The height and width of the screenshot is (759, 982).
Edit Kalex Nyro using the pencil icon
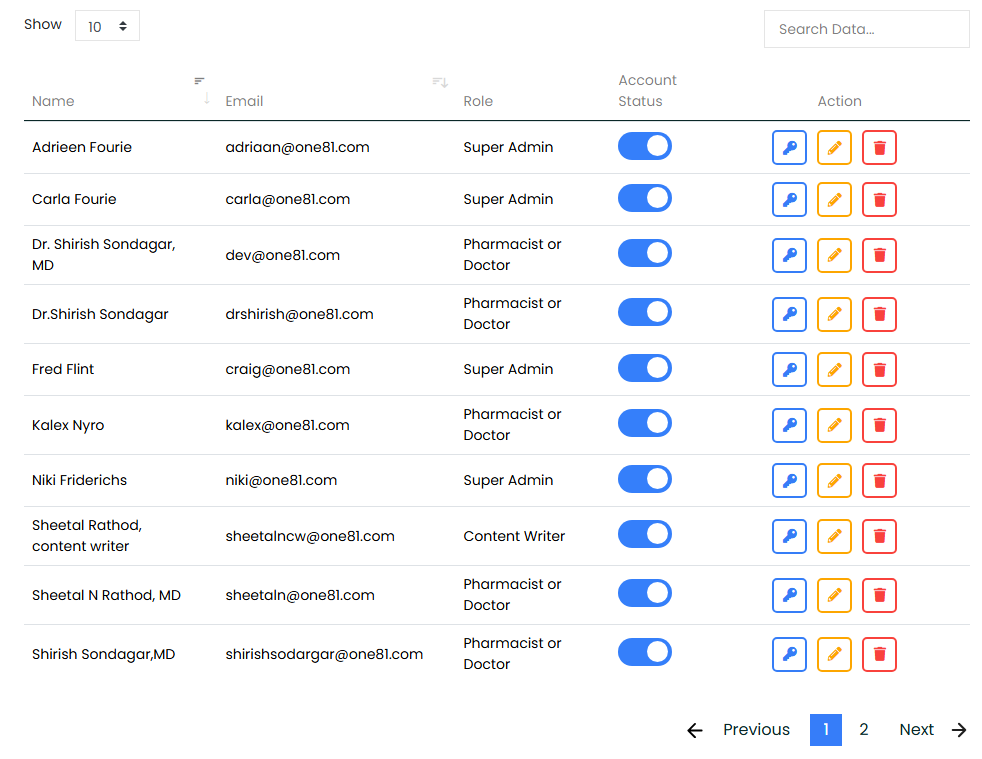834,425
